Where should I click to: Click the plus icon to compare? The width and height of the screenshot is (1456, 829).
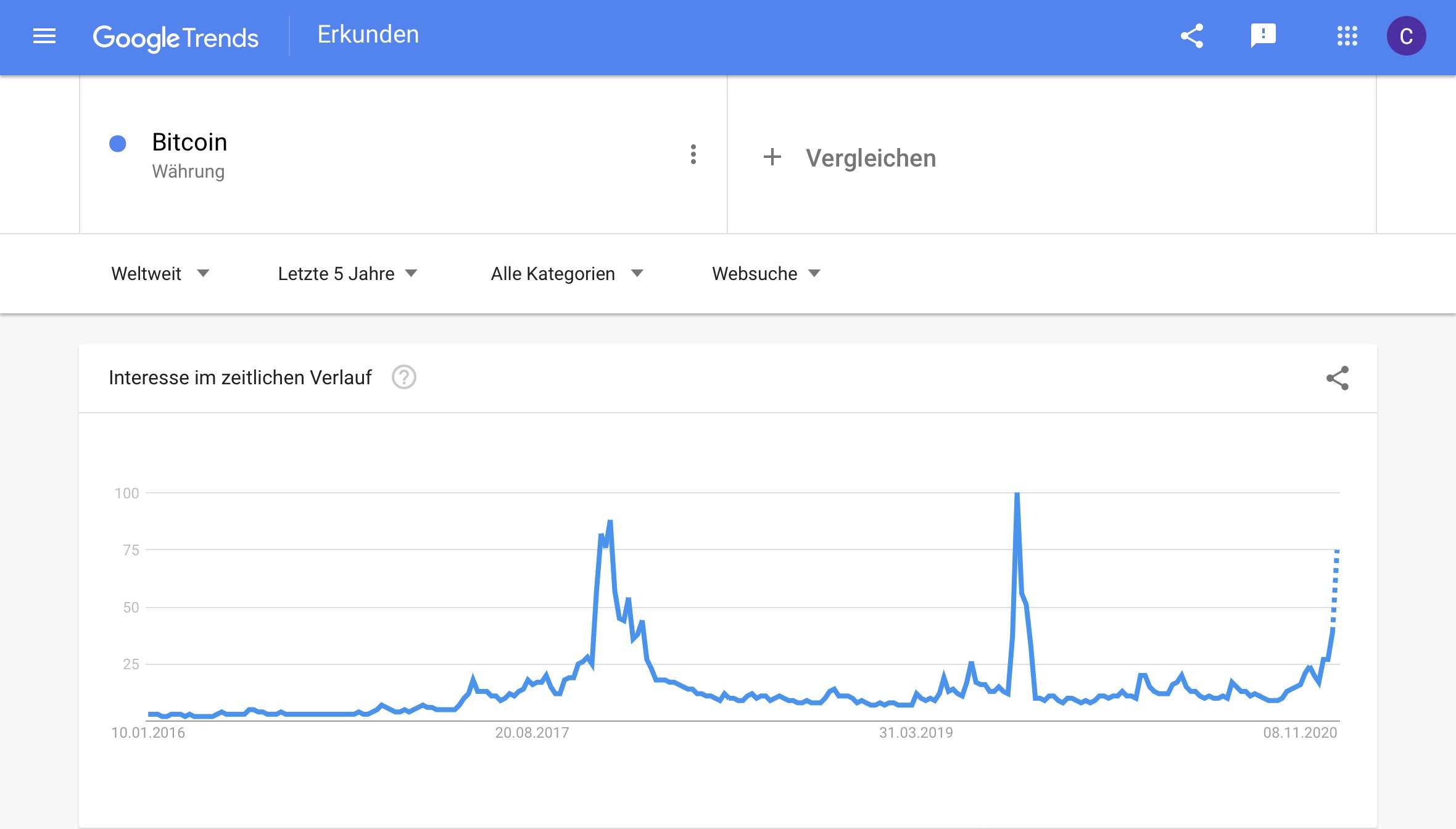click(772, 157)
